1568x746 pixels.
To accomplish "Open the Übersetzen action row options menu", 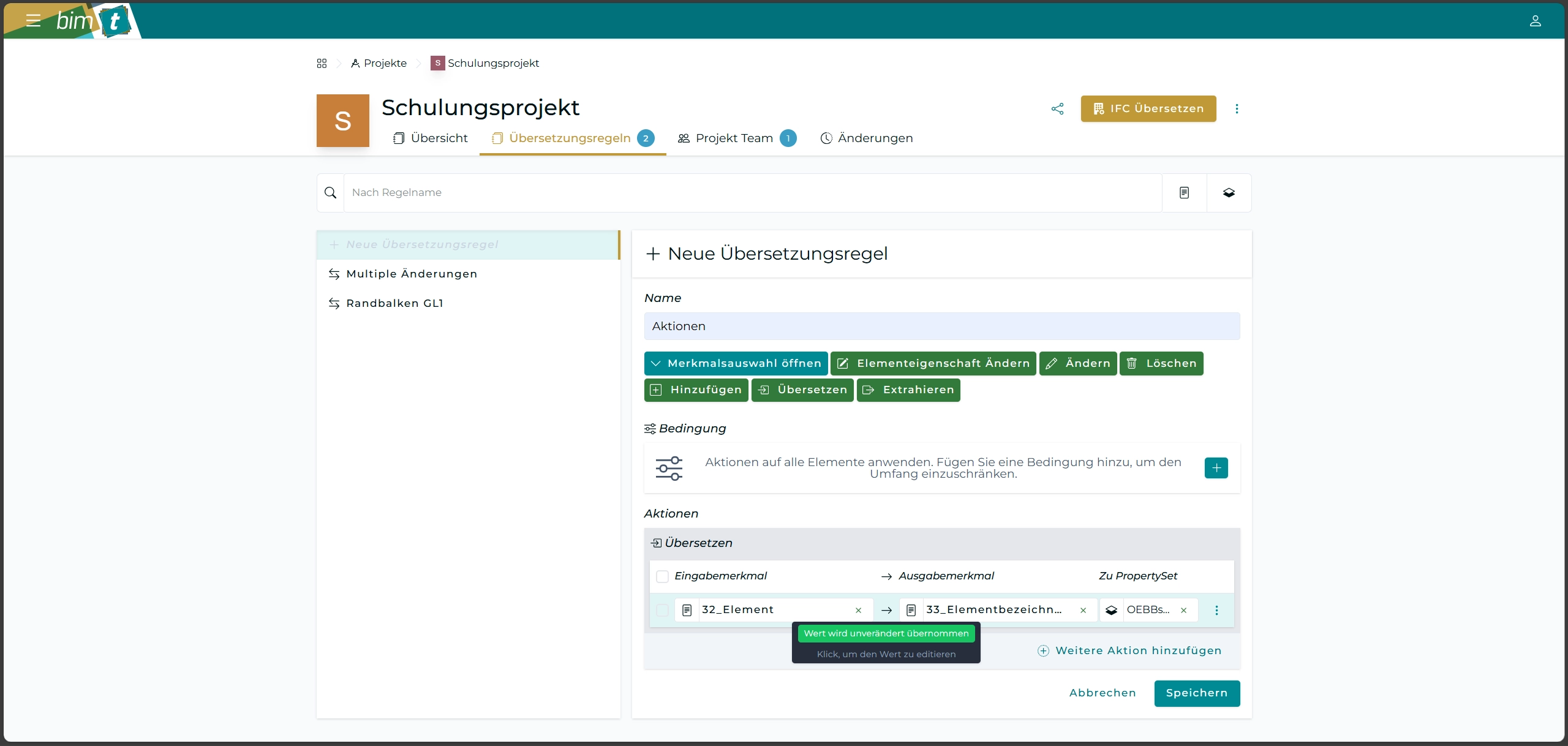I will click(1216, 610).
